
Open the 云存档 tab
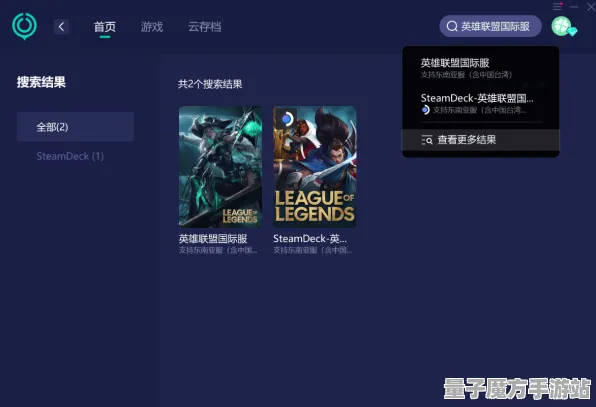[204, 27]
